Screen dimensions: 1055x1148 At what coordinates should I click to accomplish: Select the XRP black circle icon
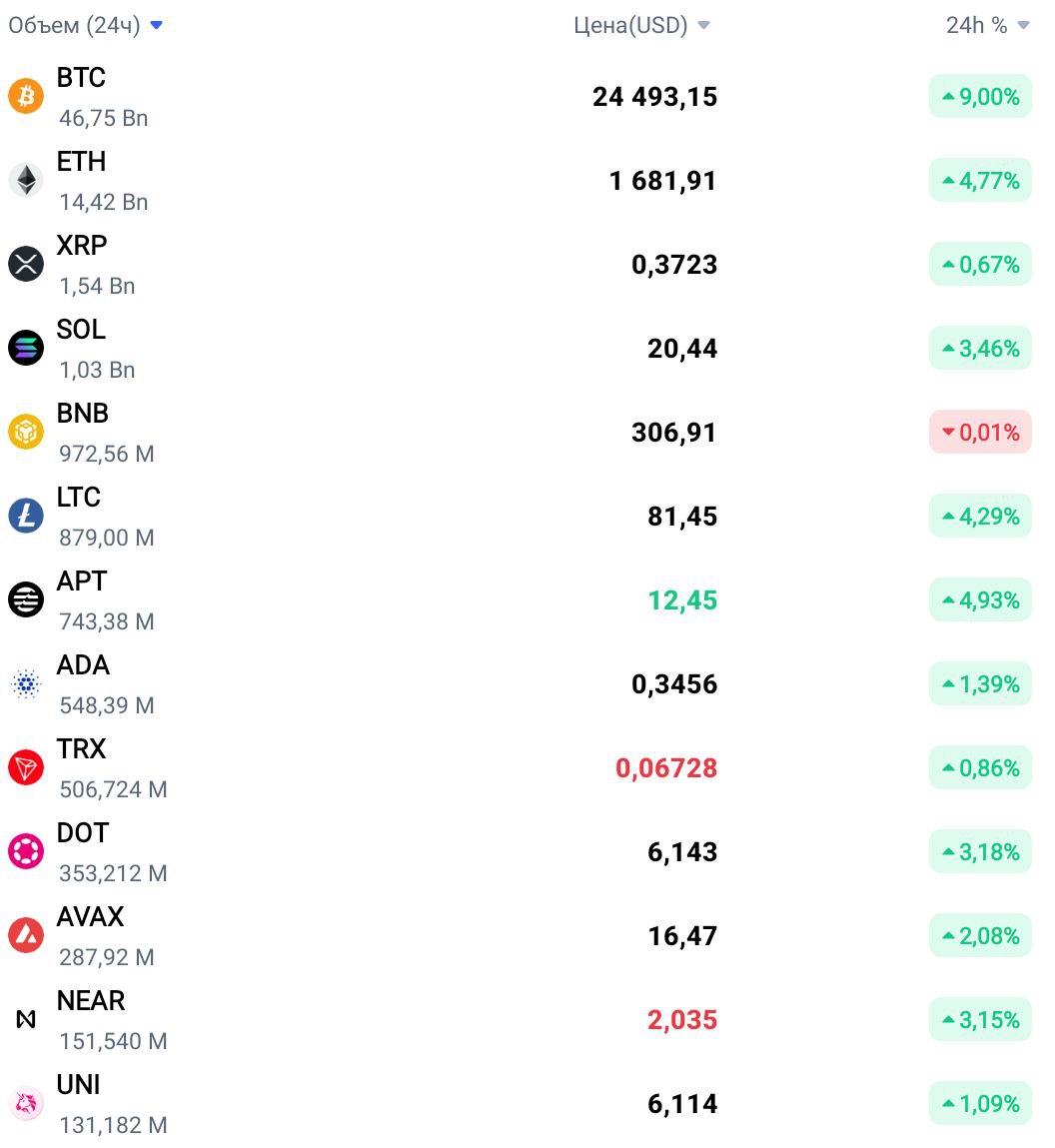tap(26, 264)
